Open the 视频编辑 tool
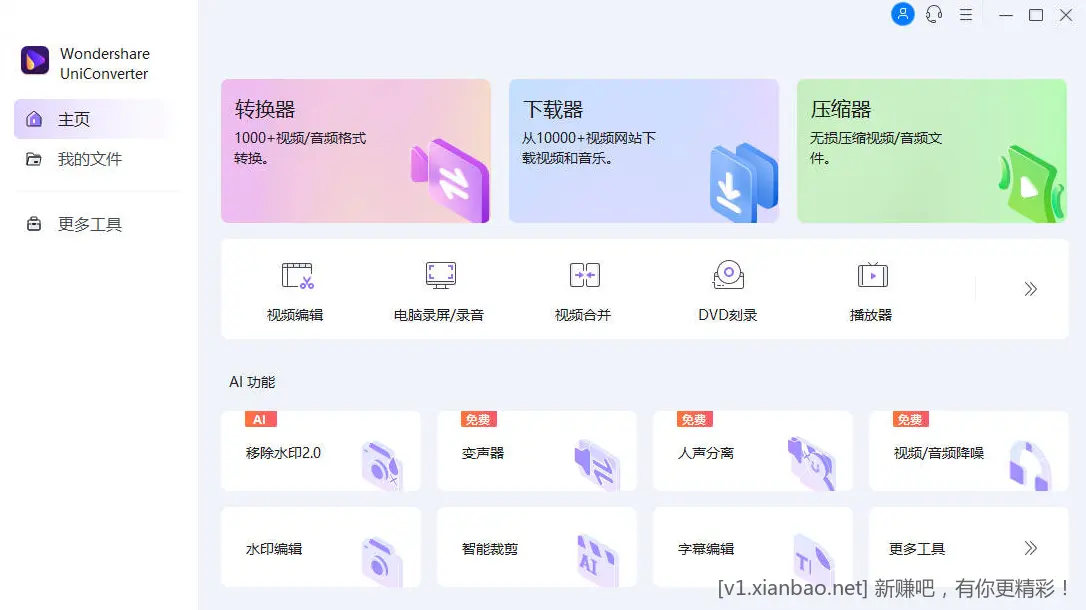This screenshot has height=610, width=1086. coord(295,289)
